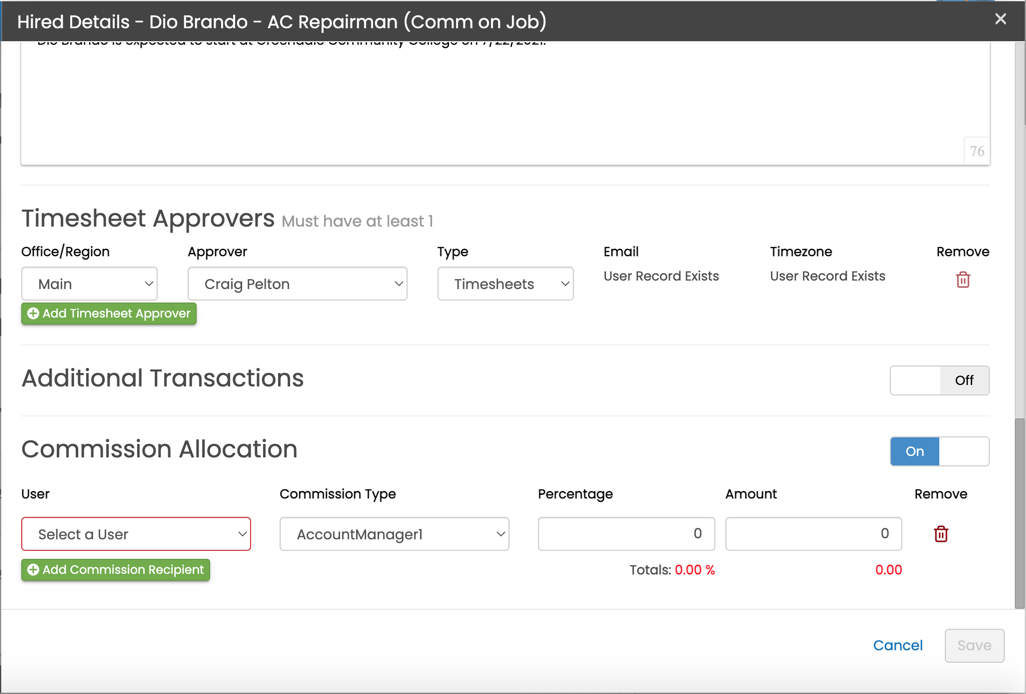1026x694 pixels.
Task: Open the Office/Region dropdown showing Main
Action: tap(90, 284)
